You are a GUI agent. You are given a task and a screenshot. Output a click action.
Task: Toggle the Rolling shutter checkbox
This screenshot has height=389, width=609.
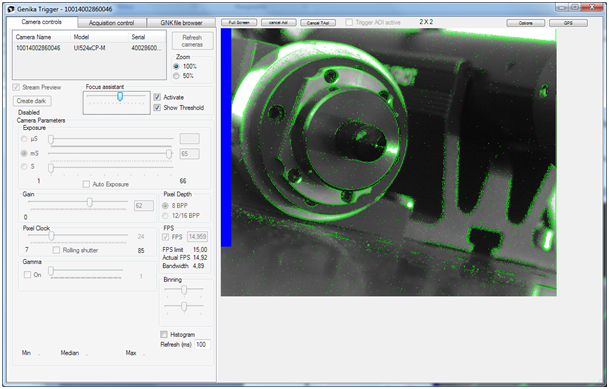click(x=56, y=250)
